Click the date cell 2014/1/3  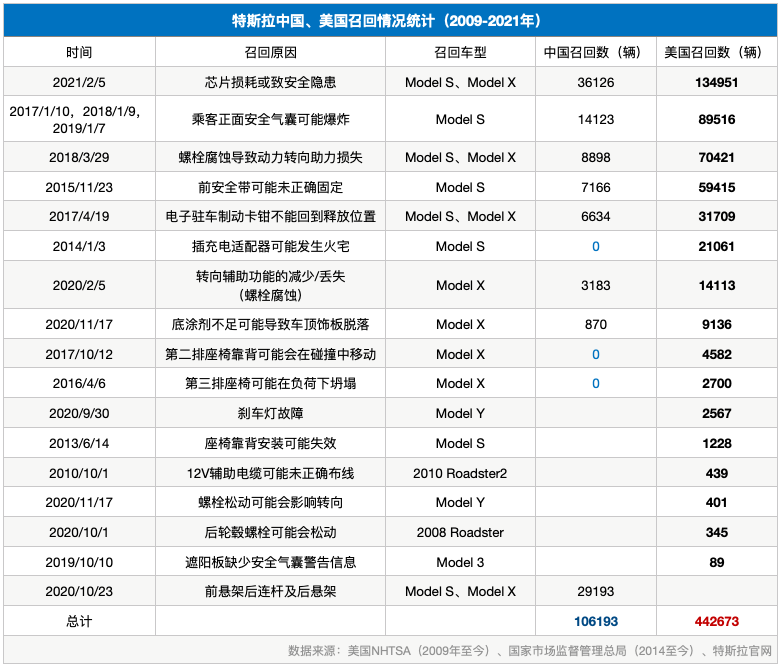[79, 246]
